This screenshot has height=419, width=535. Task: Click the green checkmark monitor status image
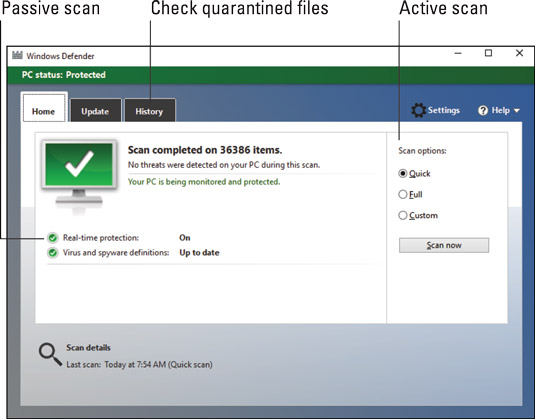coord(79,176)
